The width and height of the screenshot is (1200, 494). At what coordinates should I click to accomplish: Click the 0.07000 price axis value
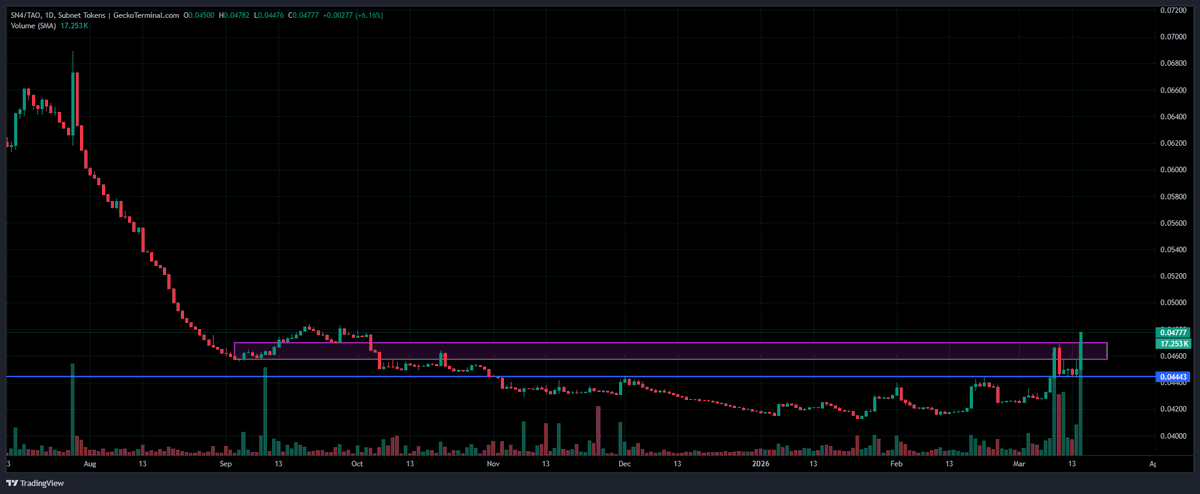(1172, 37)
